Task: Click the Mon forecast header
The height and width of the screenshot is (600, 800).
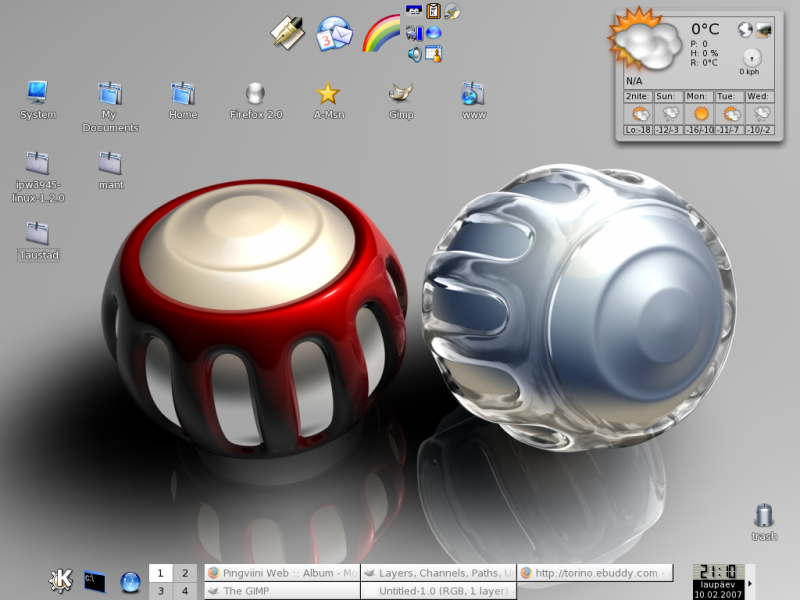Action: pyautogui.click(x=697, y=96)
